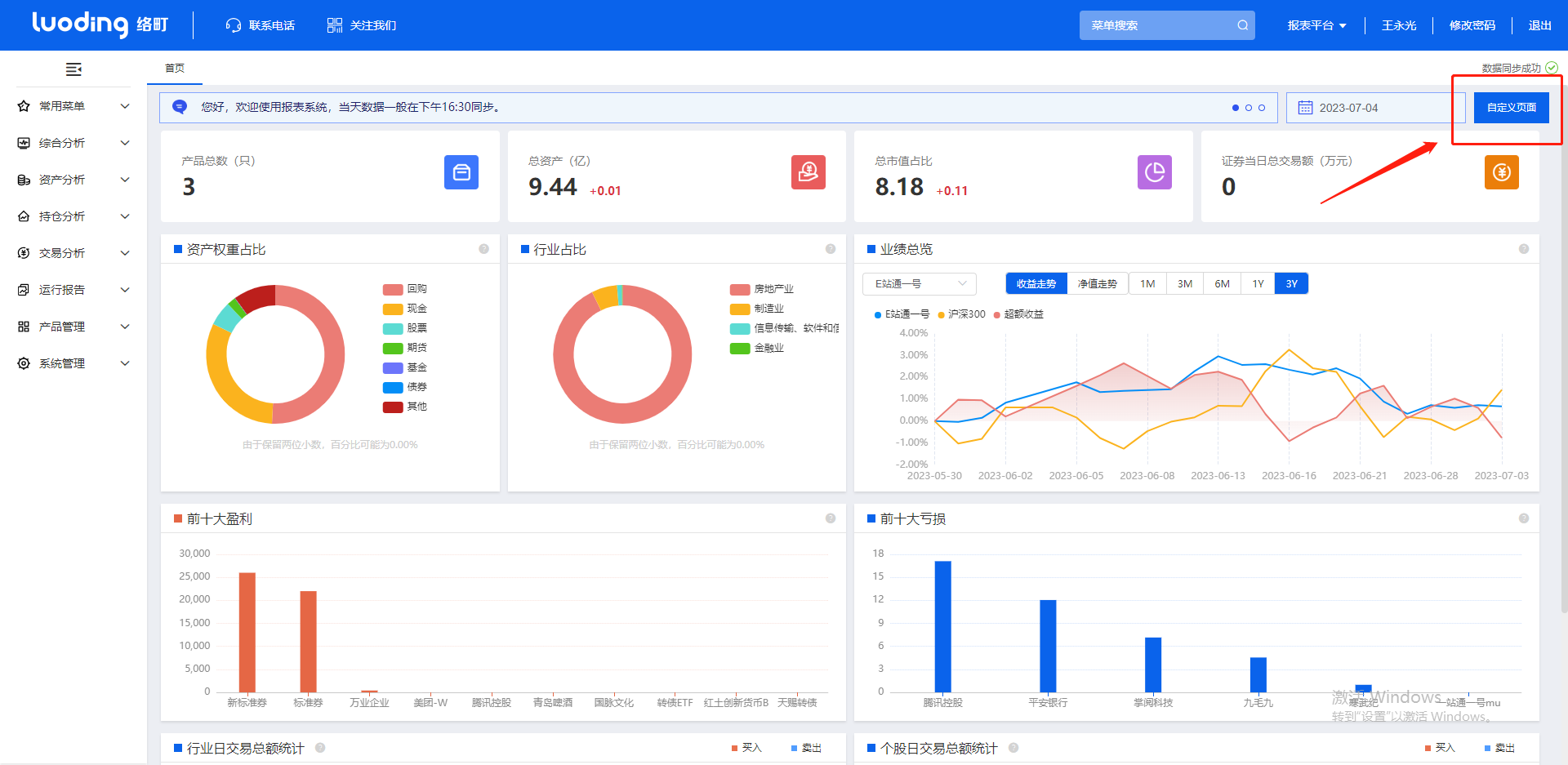The height and width of the screenshot is (765, 1568).
Task: Click the 运行报告 document icon
Action: pyautogui.click(x=24, y=290)
